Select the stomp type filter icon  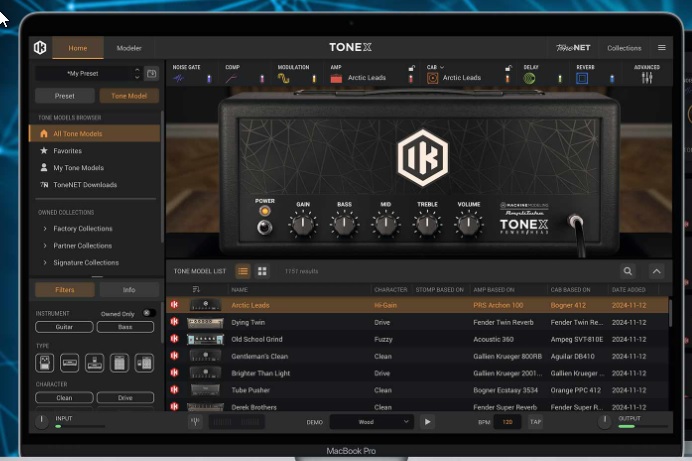click(45, 363)
